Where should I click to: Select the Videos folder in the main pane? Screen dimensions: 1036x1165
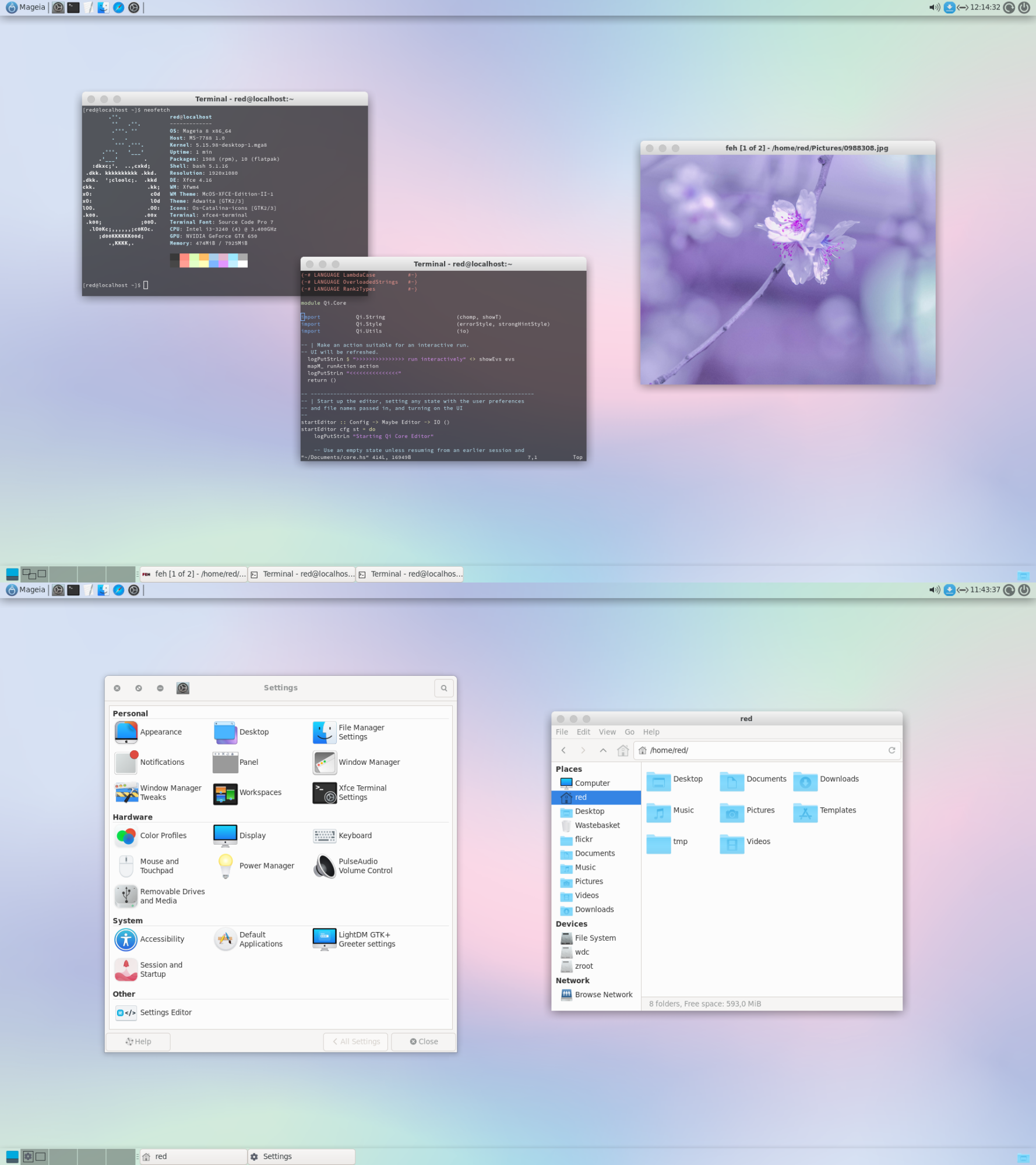745,843
